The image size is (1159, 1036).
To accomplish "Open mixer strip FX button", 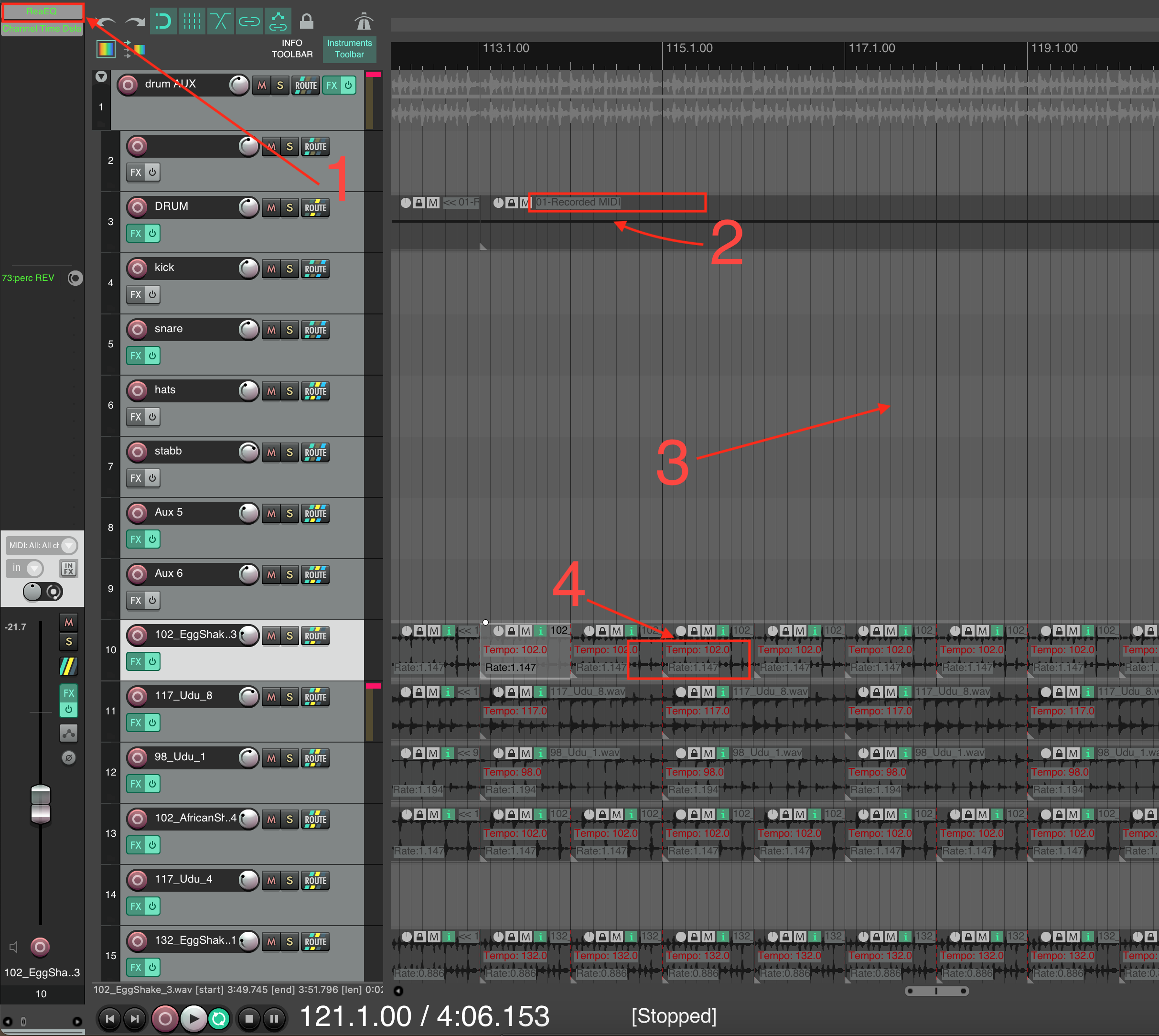I will point(68,693).
